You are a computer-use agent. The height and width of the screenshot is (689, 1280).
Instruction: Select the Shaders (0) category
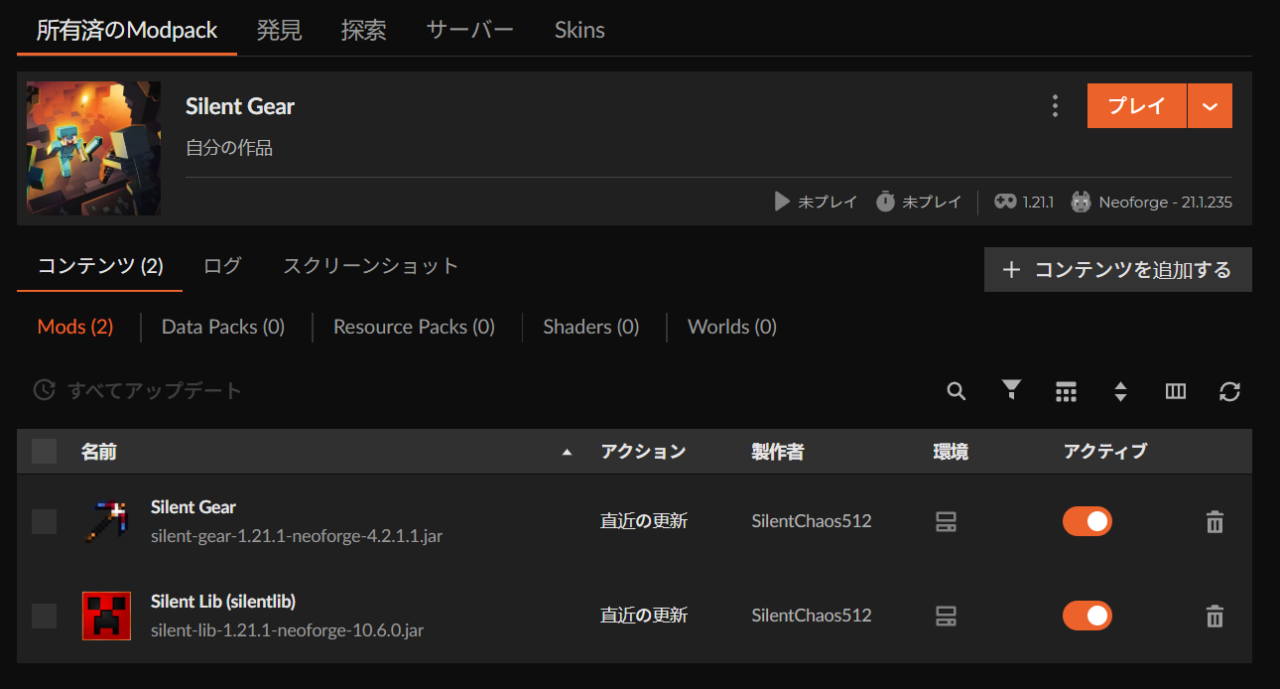(x=591, y=327)
